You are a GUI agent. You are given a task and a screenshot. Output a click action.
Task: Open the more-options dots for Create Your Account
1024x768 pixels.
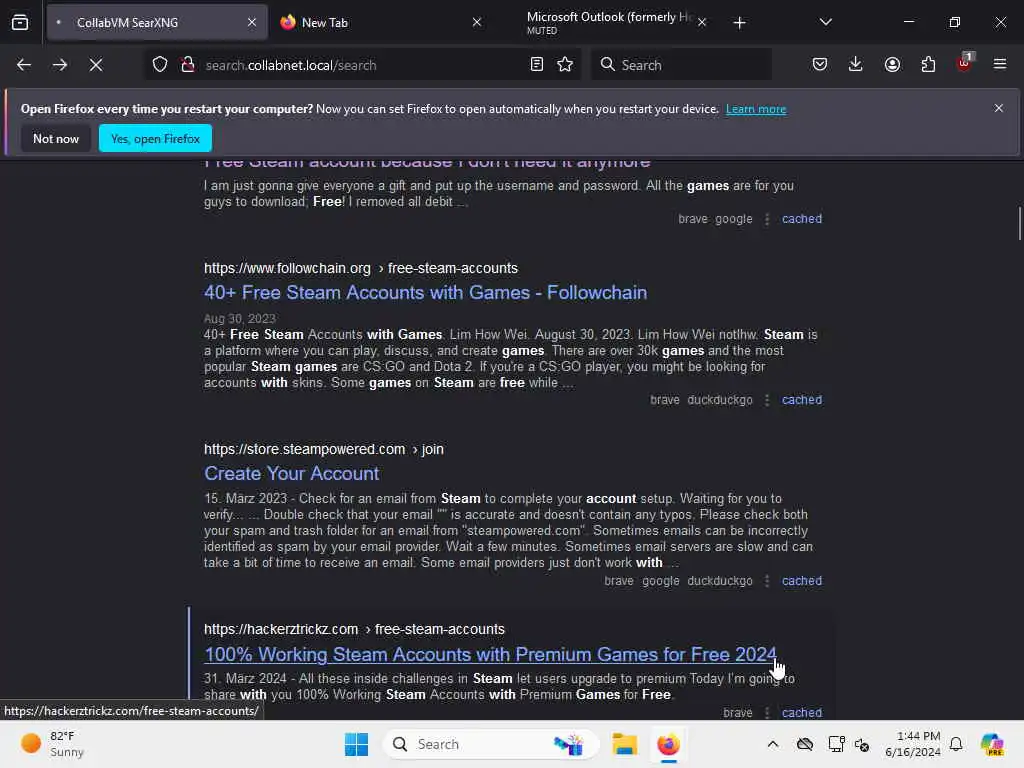point(767,581)
